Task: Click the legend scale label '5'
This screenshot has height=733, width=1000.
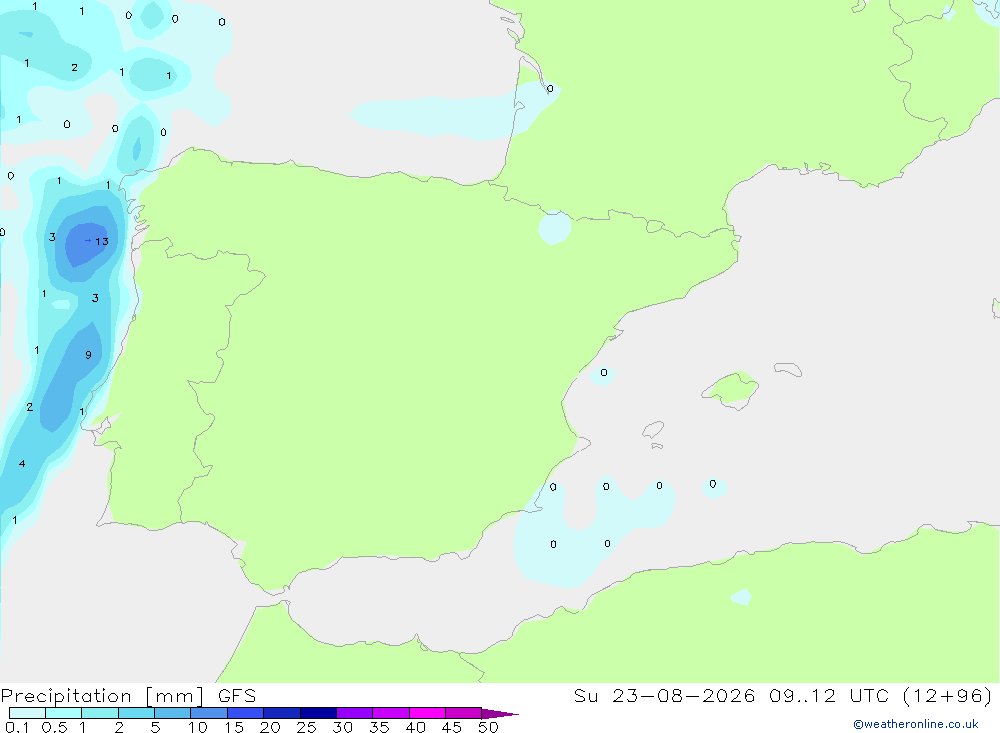Action: [155, 727]
